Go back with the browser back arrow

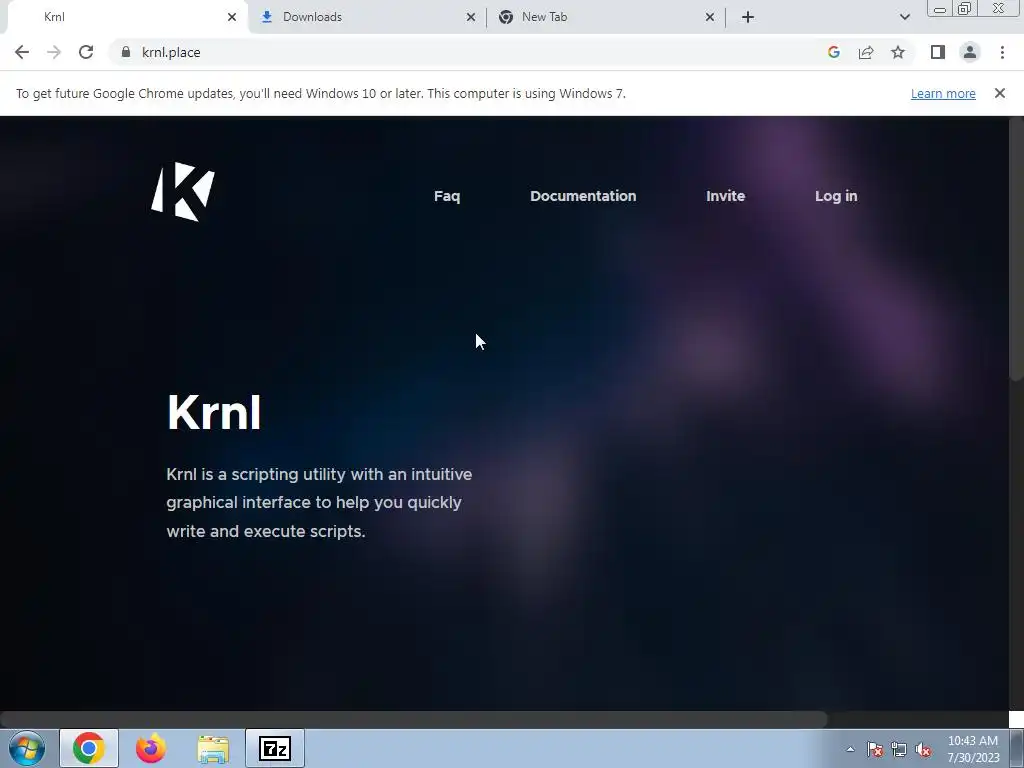22,52
